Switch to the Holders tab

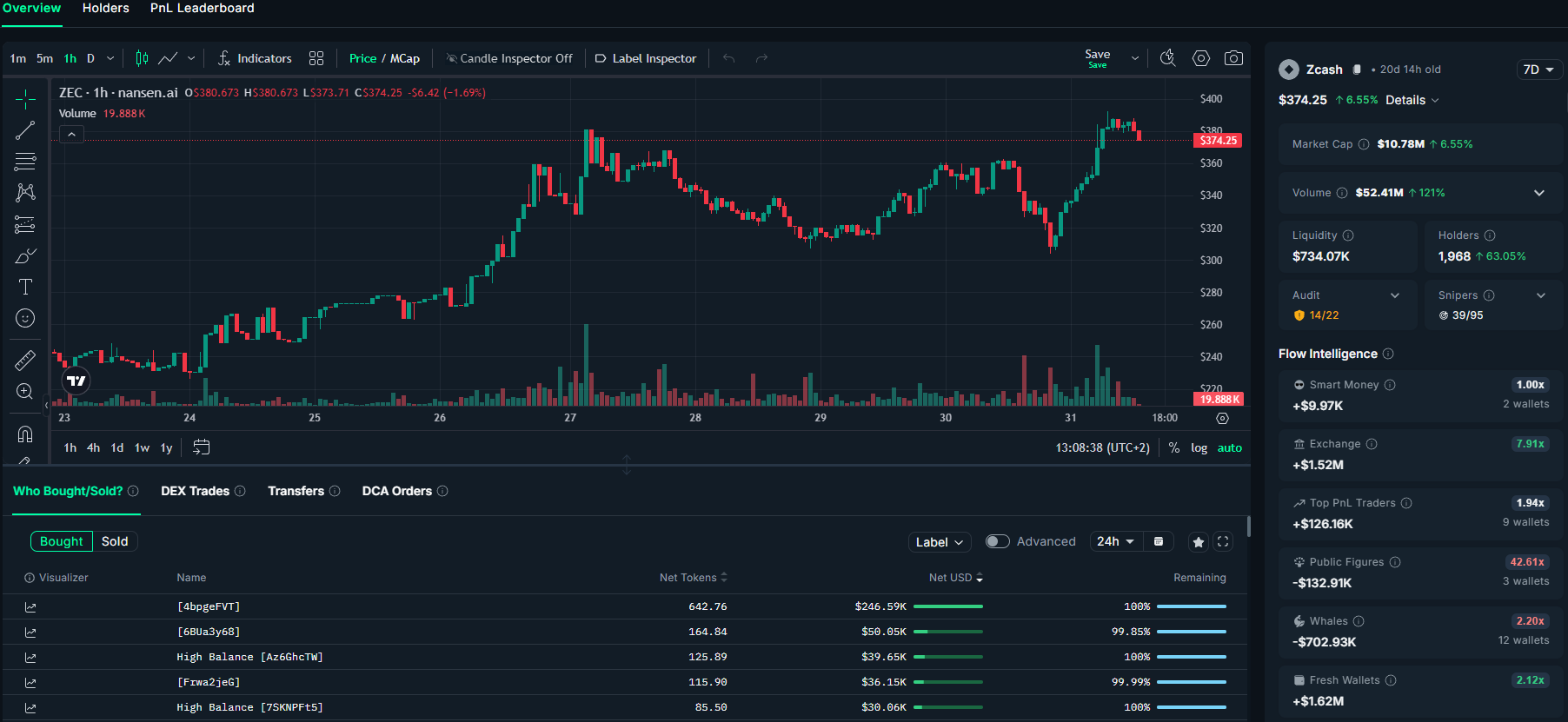pyautogui.click(x=105, y=8)
